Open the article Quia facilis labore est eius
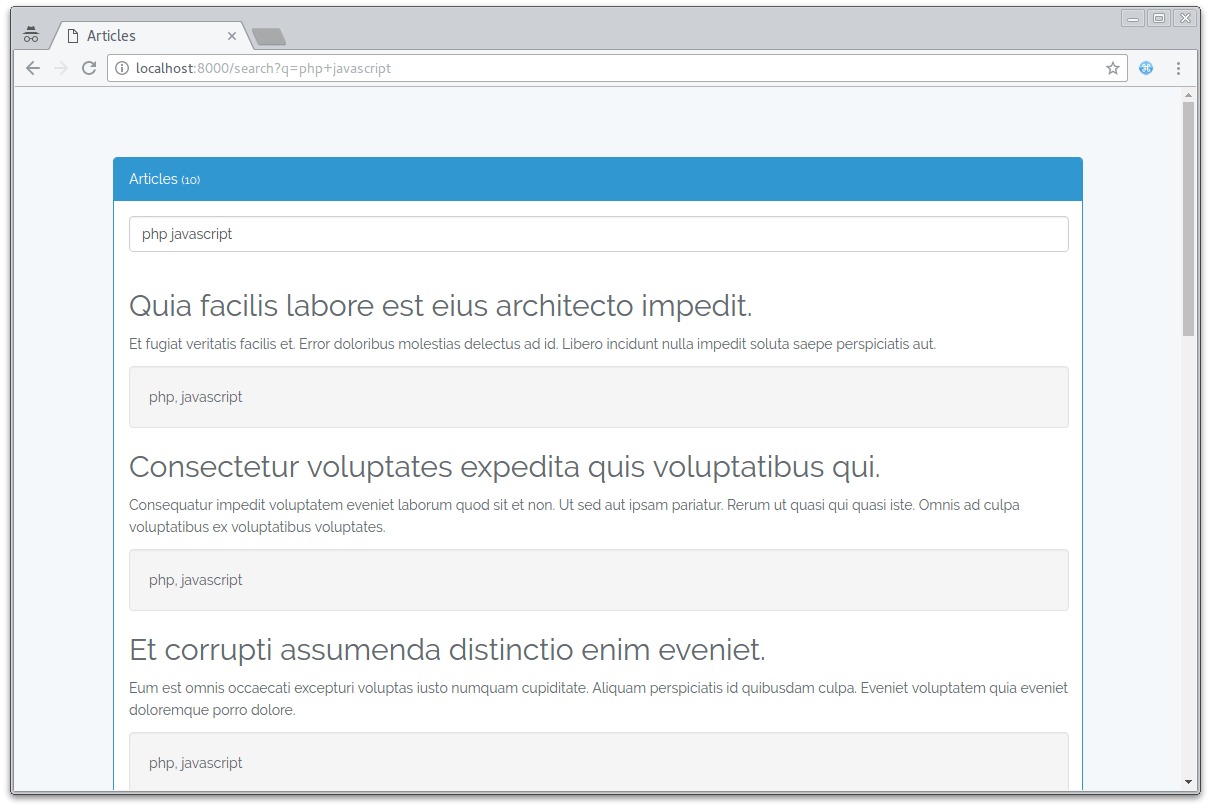Screen dimensions: 1213x809 (440, 306)
